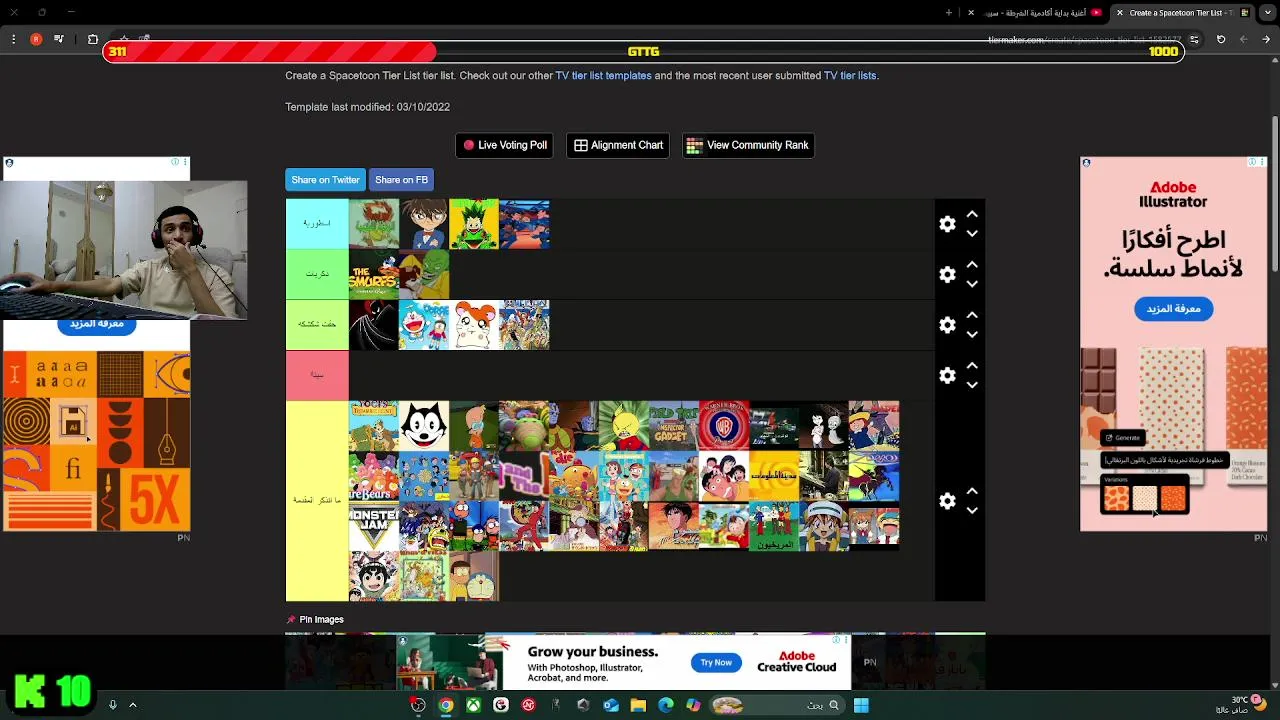The image size is (1280, 720).
Task: Select the Casper ghost image
Action: coord(824,426)
